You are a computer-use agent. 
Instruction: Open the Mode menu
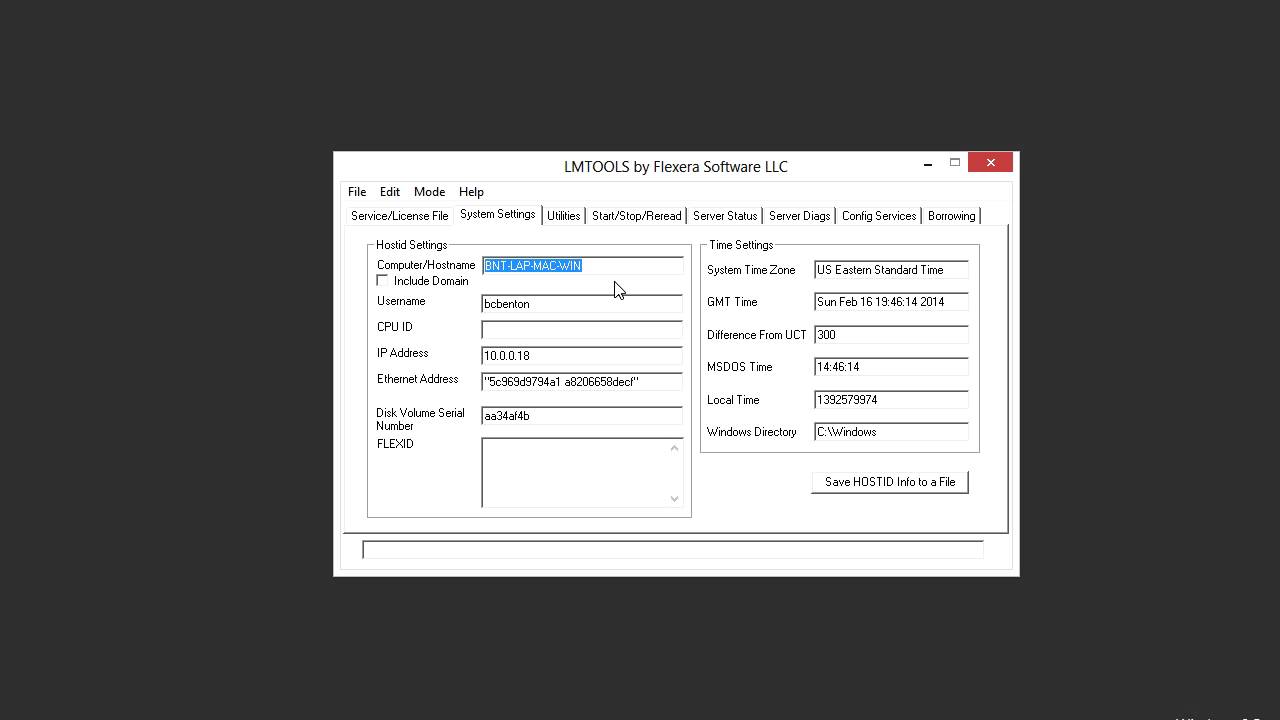tap(429, 192)
